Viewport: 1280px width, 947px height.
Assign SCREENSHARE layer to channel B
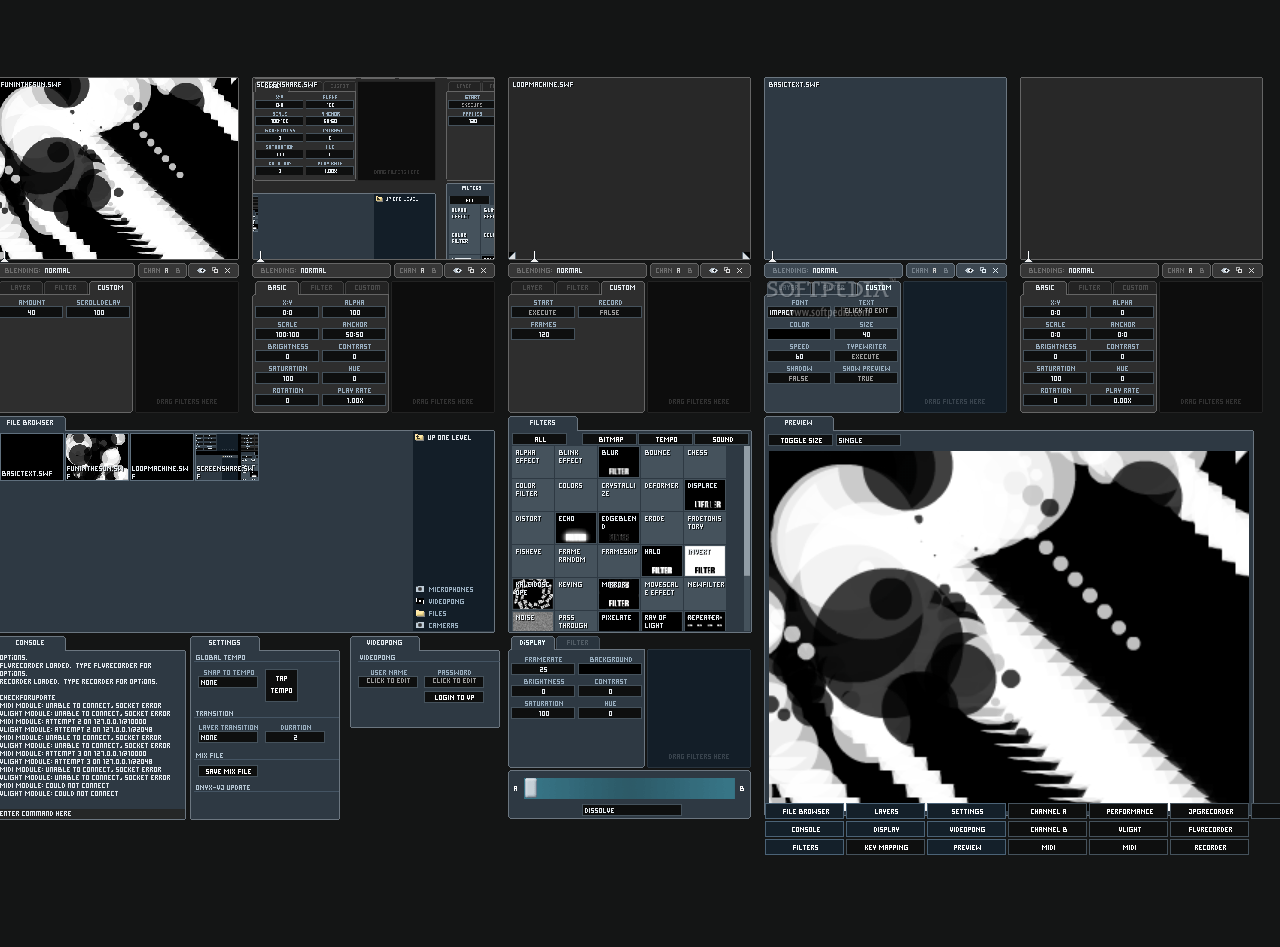[434, 270]
